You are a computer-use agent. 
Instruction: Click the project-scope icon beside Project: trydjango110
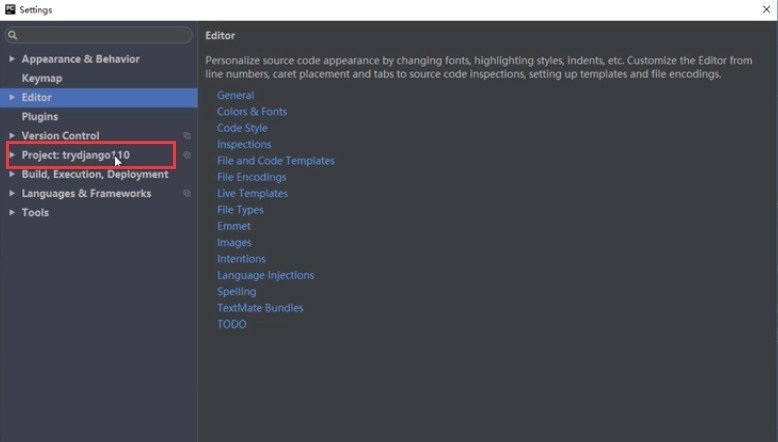(x=187, y=155)
